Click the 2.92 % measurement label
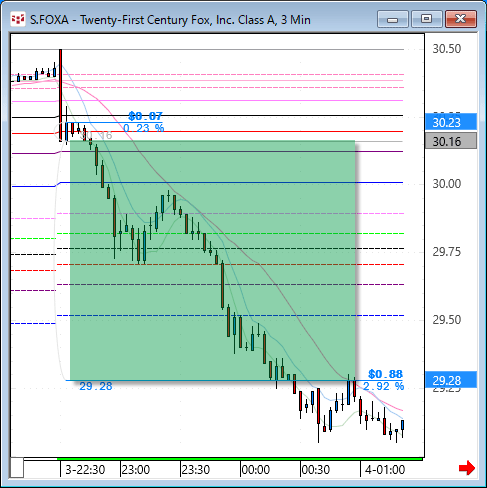The width and height of the screenshot is (487, 488). pos(383,386)
